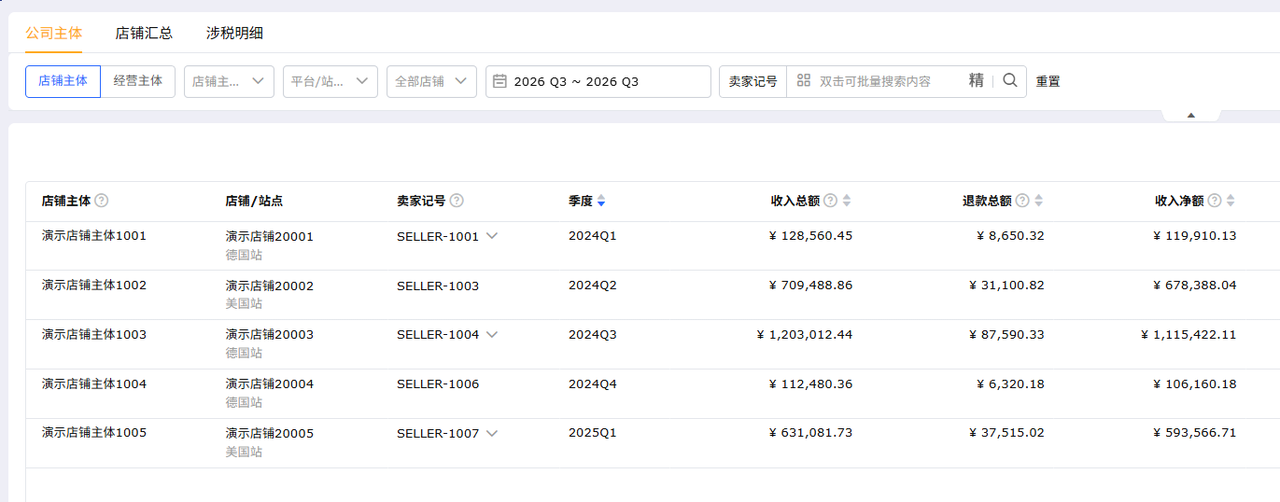
Task: Click store name 演示店铺20002
Action: [x=270, y=286]
